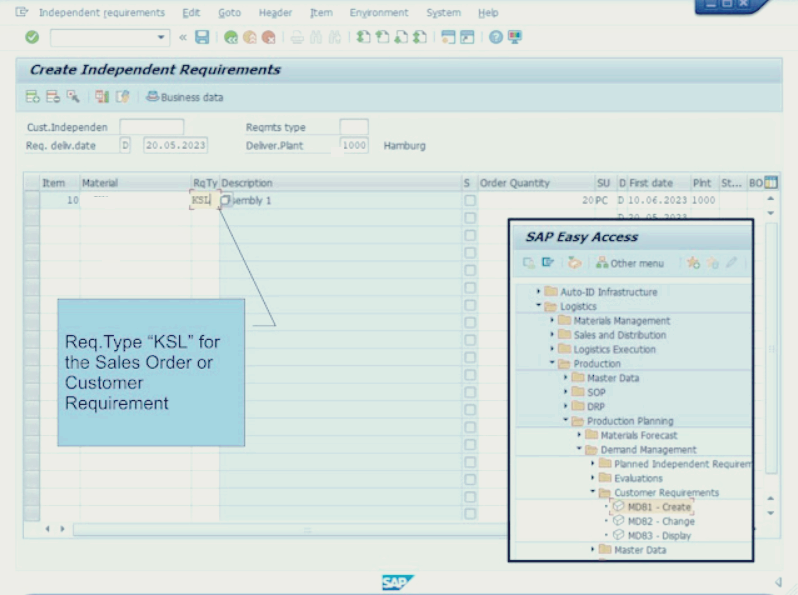Click the configuration icon before Business data
The height and width of the screenshot is (595, 798).
tap(122, 97)
